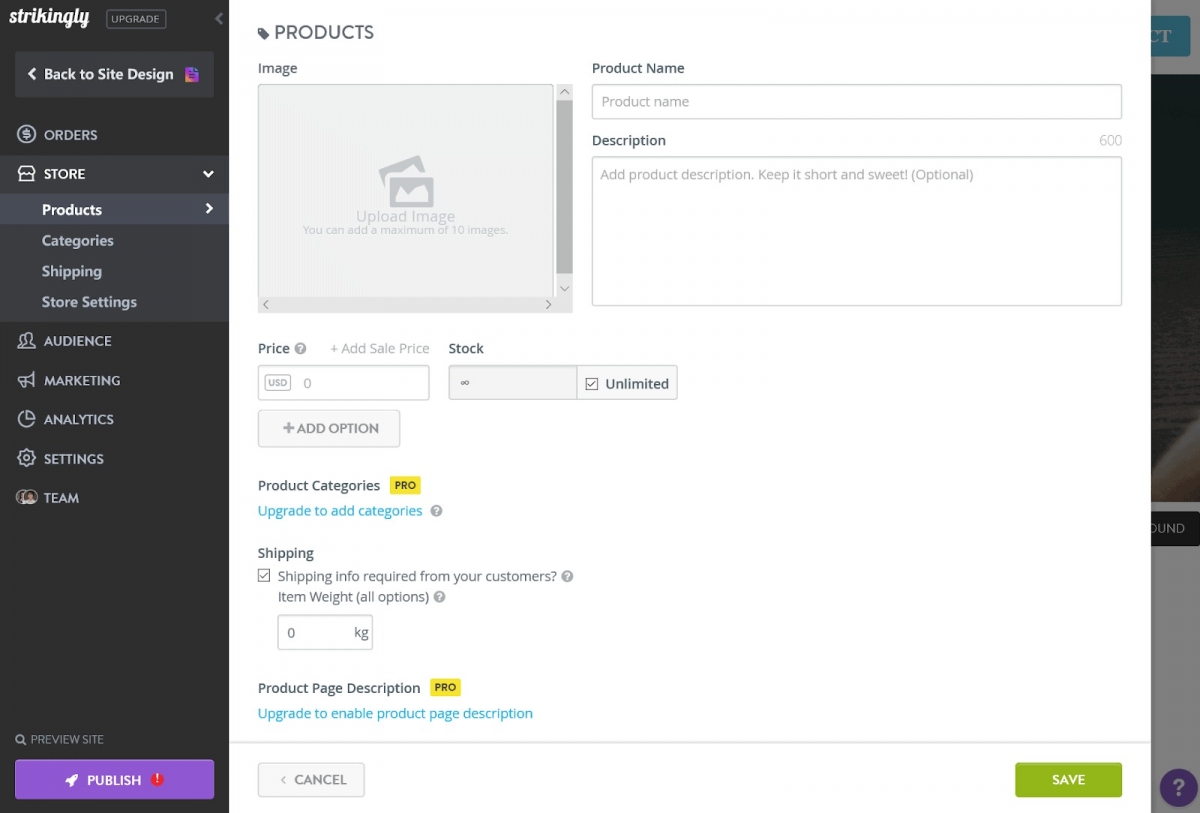Open Analytics via pie chart icon
The image size is (1200, 813).
26,420
